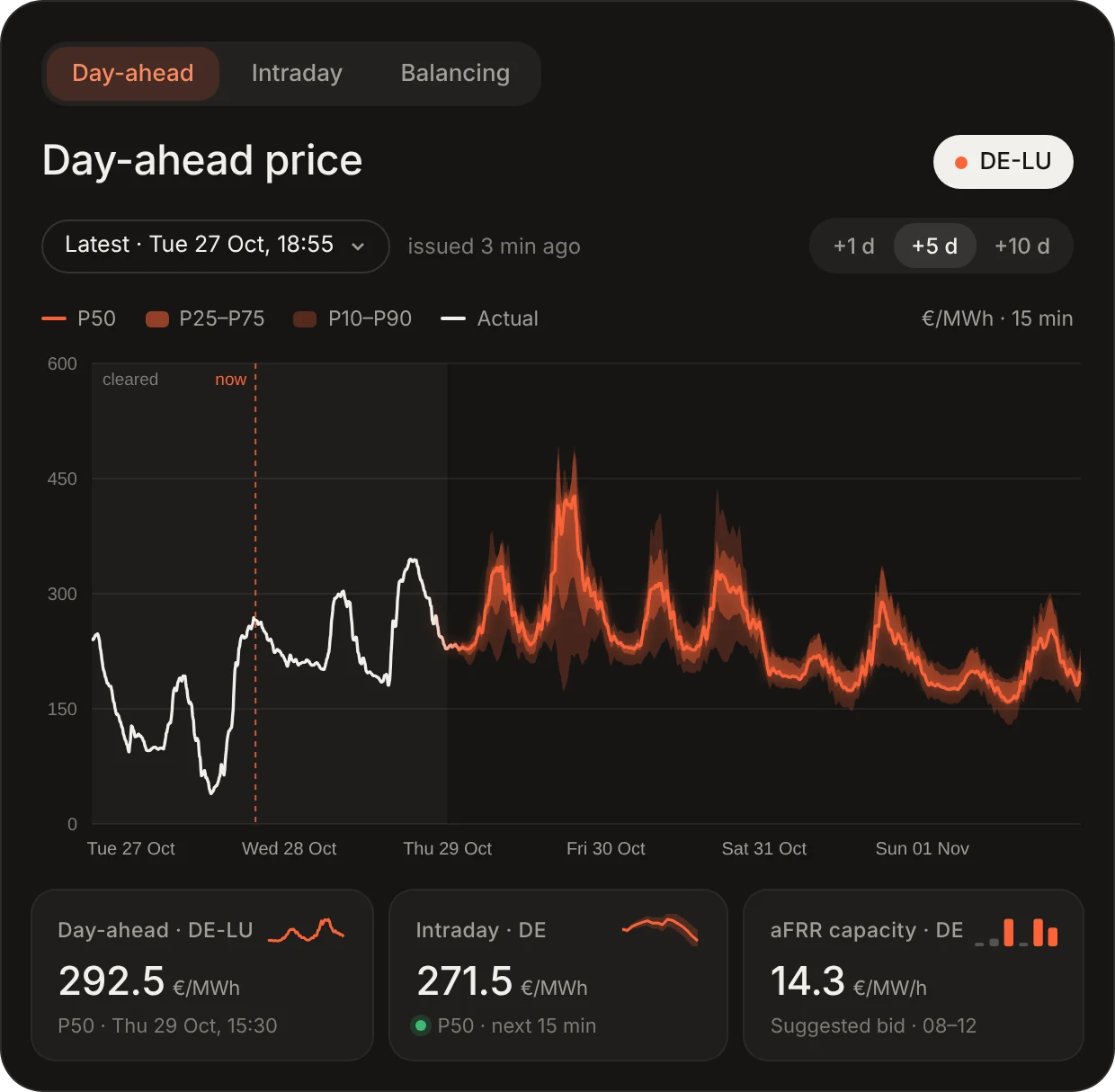Click the 292.5 price value

[x=111, y=980]
